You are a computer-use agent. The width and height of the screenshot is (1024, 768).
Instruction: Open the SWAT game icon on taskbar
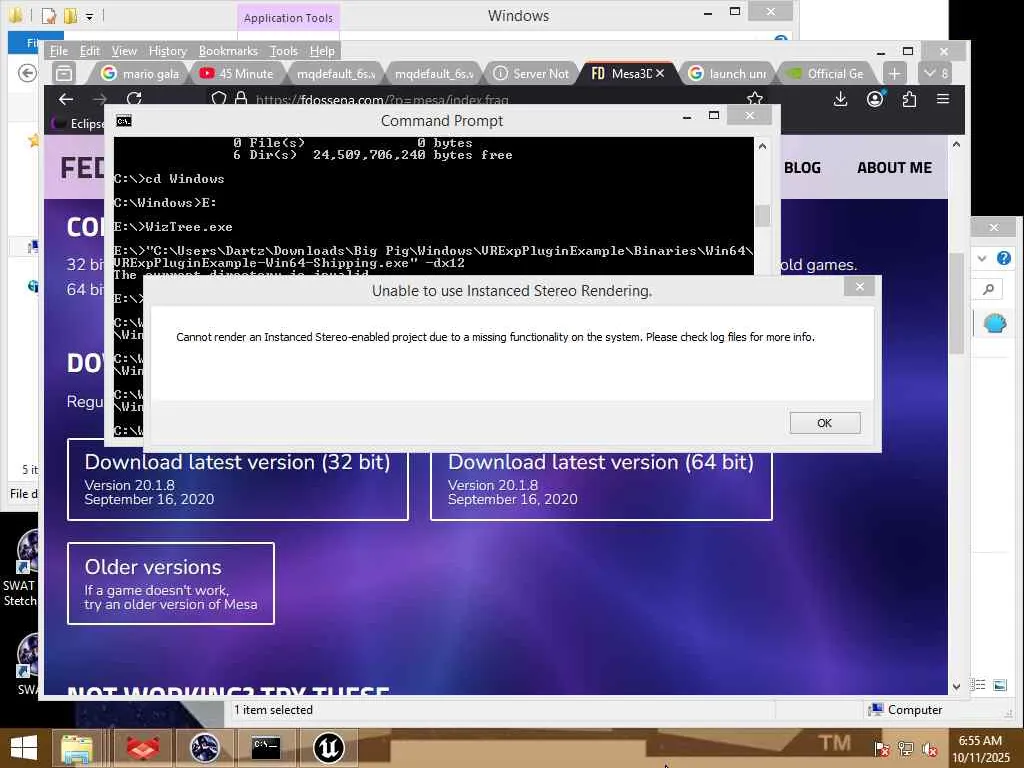(x=204, y=748)
